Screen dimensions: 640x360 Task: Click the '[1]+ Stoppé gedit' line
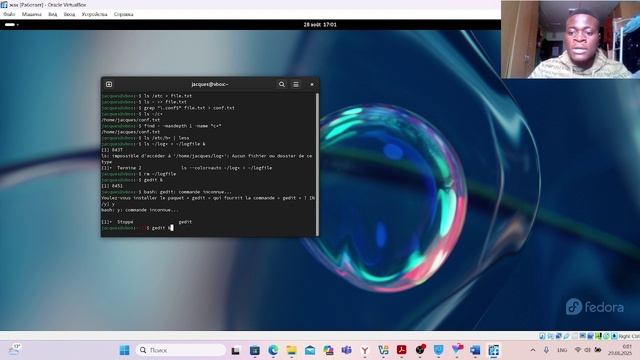point(147,222)
